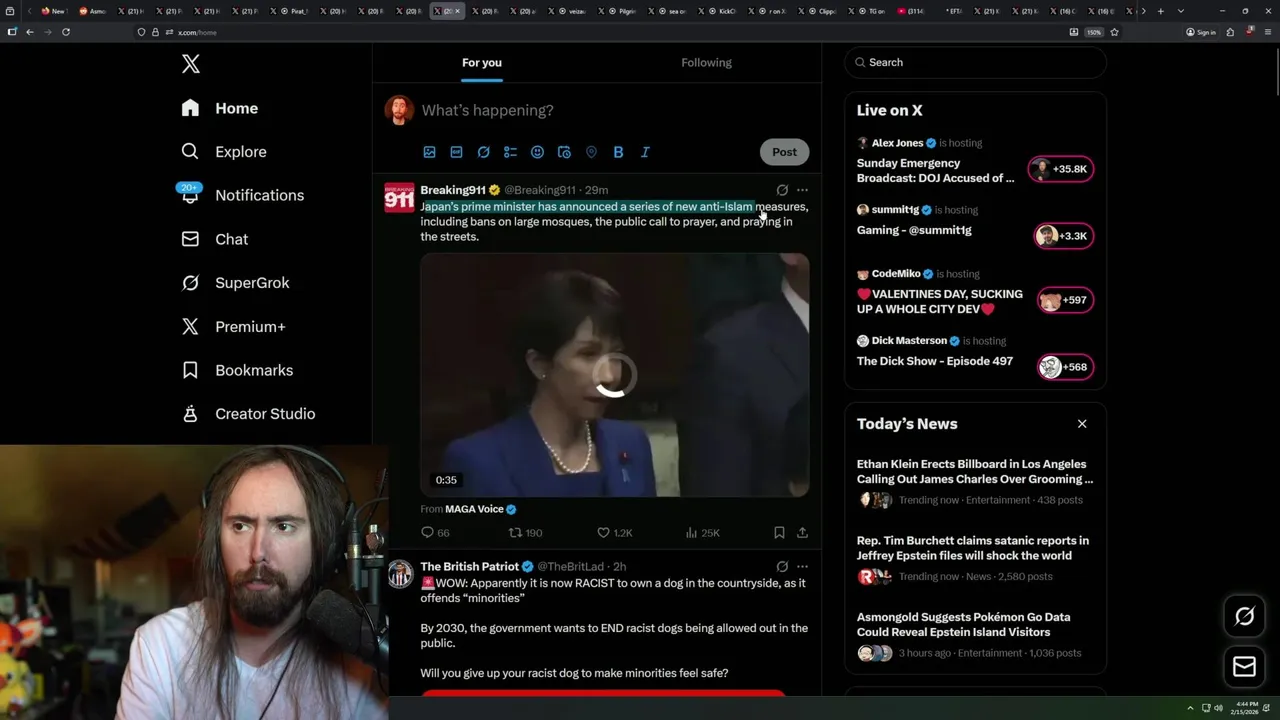
Task: Switch to the For you tab
Action: pyautogui.click(x=482, y=62)
